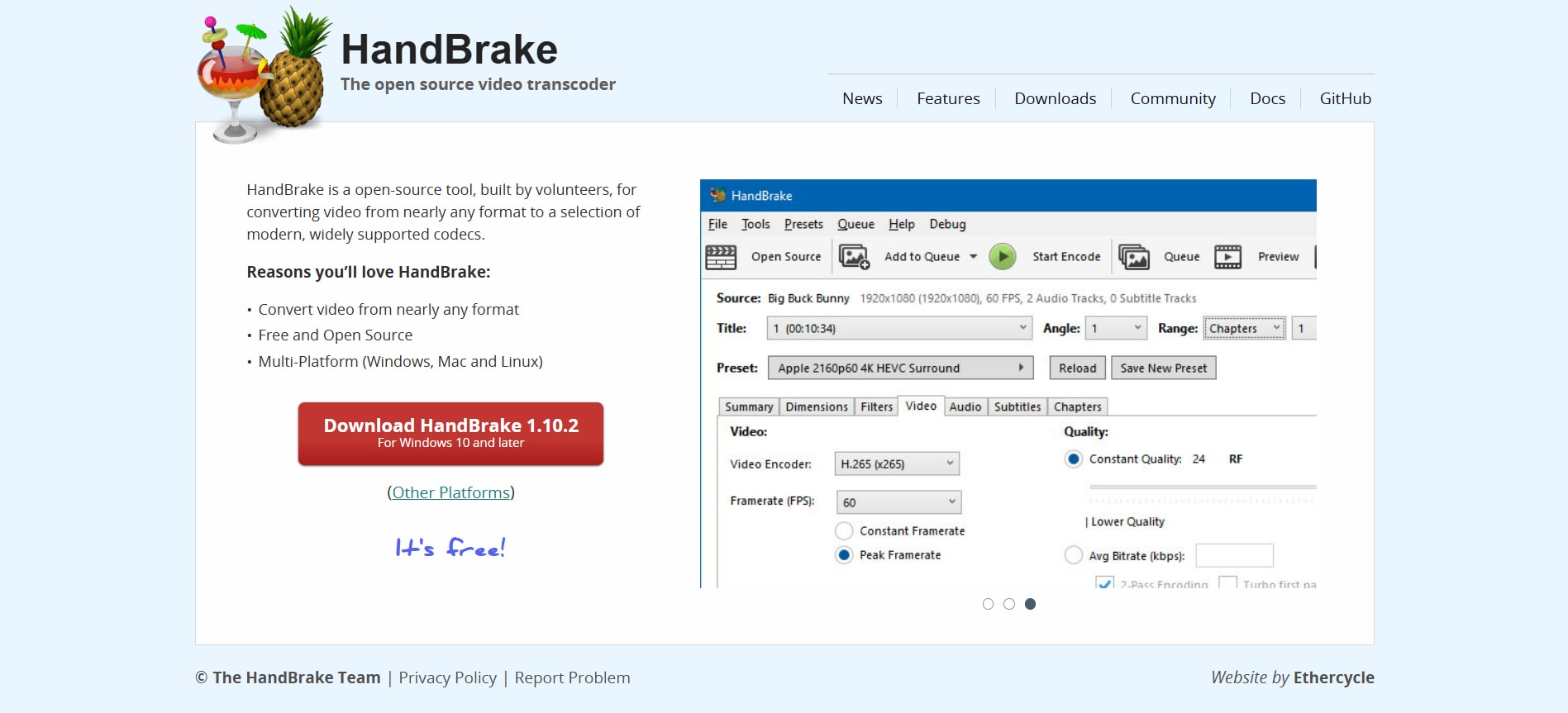Click the HandBrake site title heading
1568x713 pixels.
point(449,50)
